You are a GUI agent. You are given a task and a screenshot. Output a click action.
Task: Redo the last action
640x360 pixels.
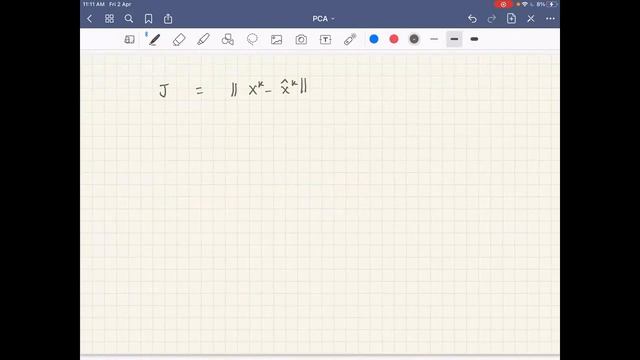[x=492, y=19]
